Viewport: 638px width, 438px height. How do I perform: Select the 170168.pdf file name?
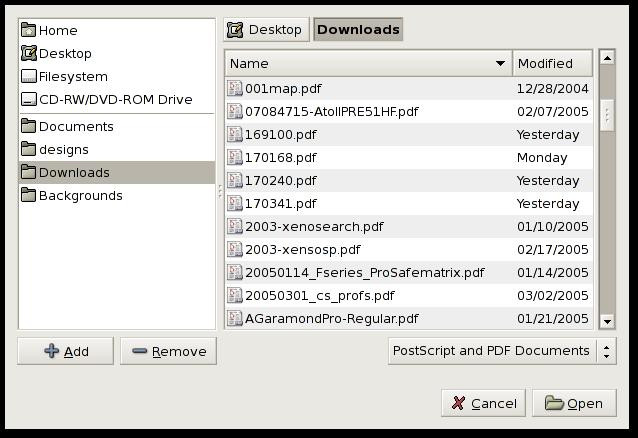pyautogui.click(x=281, y=158)
